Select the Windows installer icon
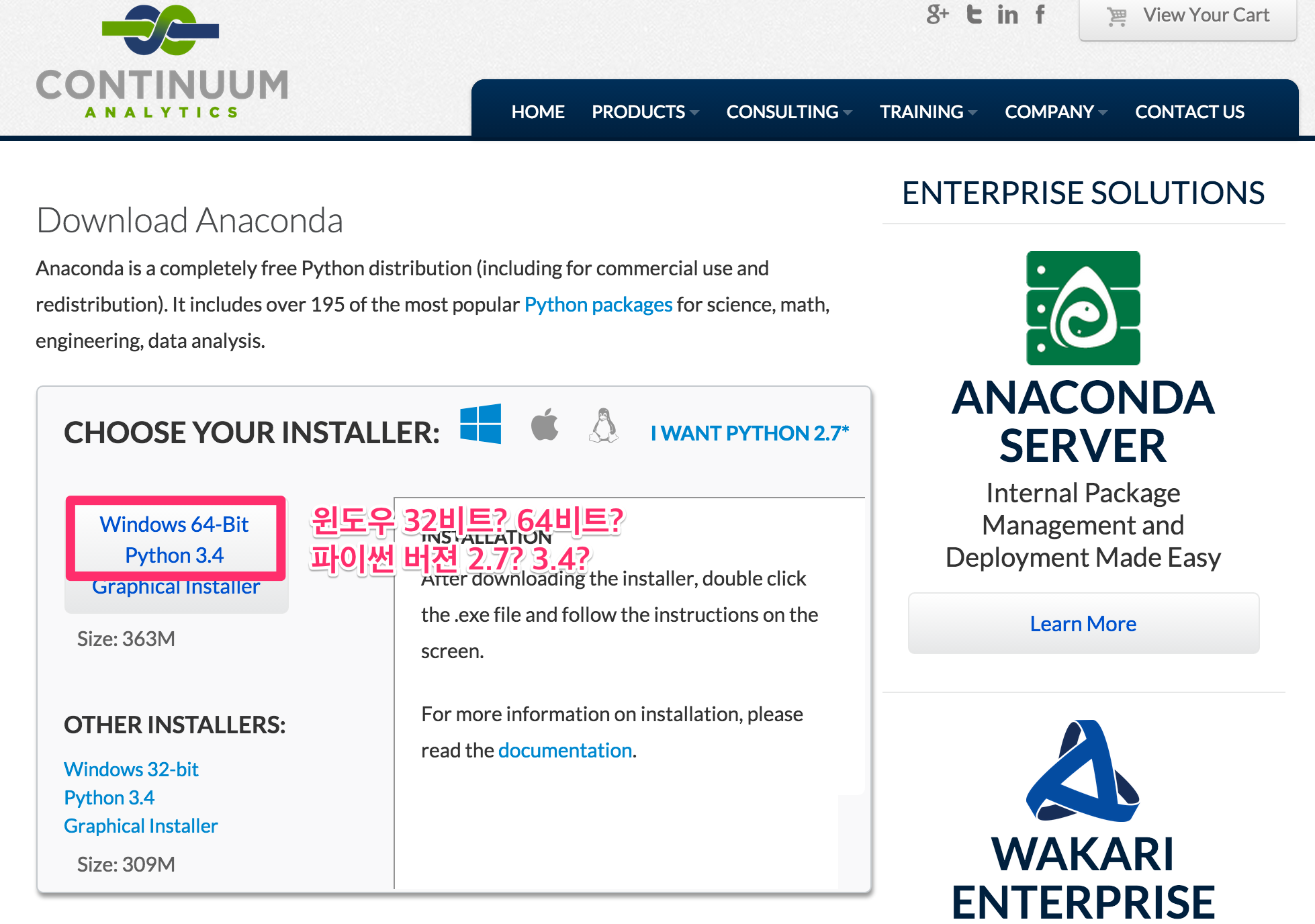The height and width of the screenshot is (924, 1315). pyautogui.click(x=480, y=424)
